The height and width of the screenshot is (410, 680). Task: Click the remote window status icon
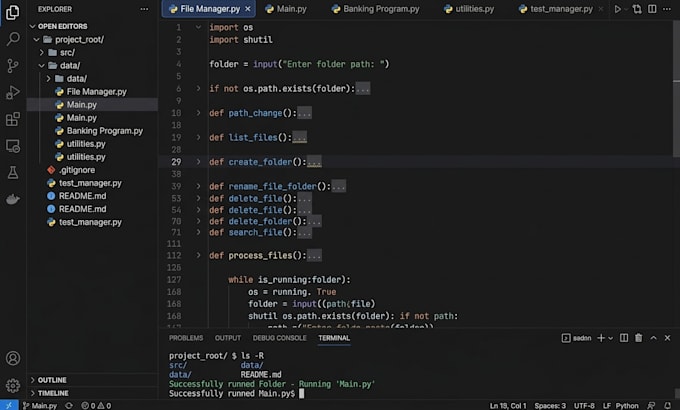[9, 405]
